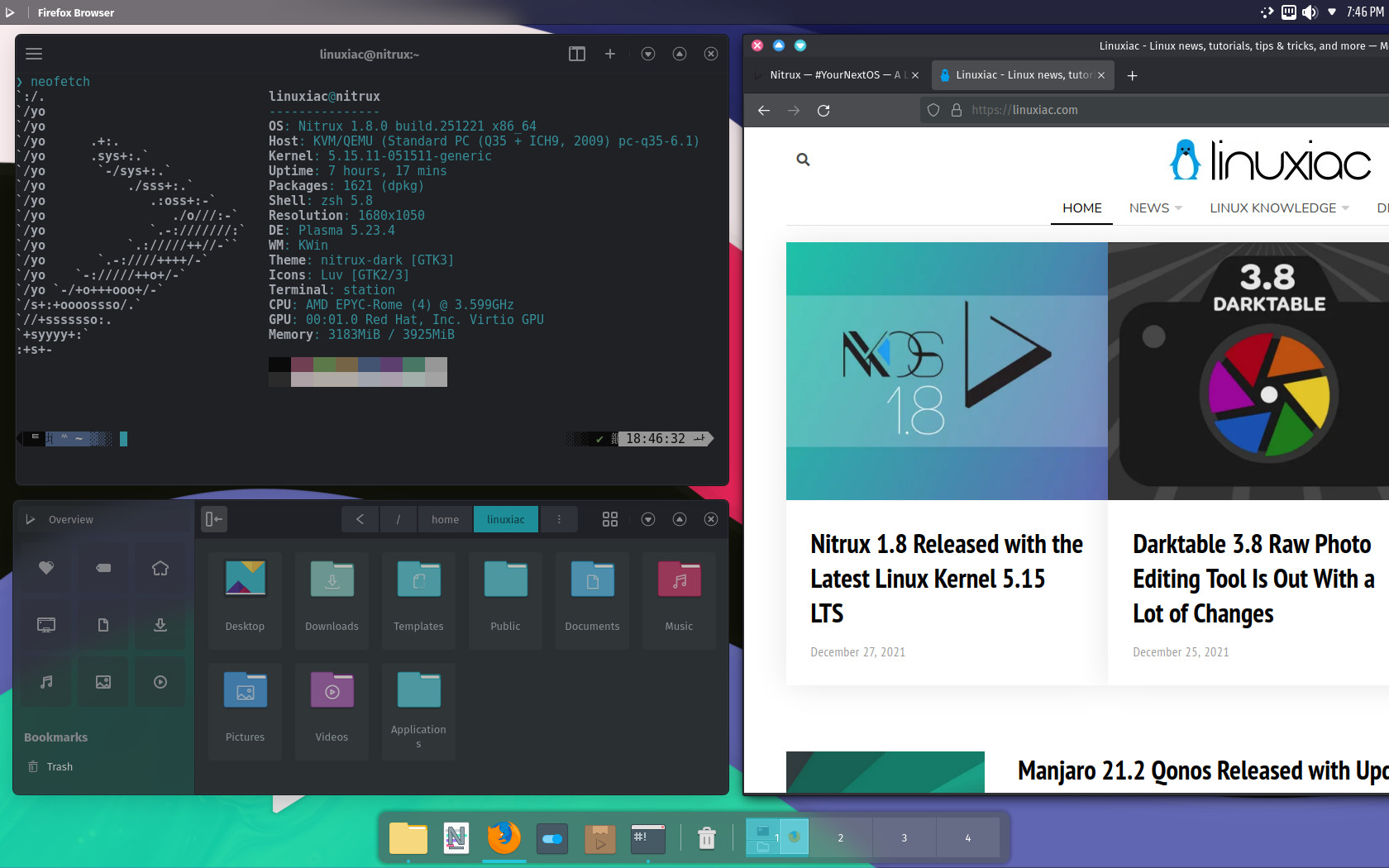Screen dimensions: 1389x868
Task: Launch the Nota text editor from dock
Action: coord(456,838)
